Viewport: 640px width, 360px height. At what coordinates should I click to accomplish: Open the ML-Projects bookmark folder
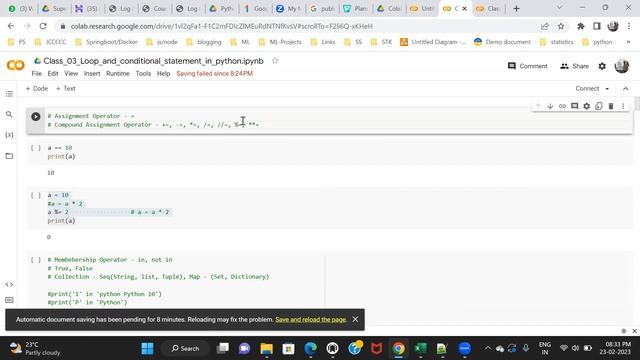[280, 42]
